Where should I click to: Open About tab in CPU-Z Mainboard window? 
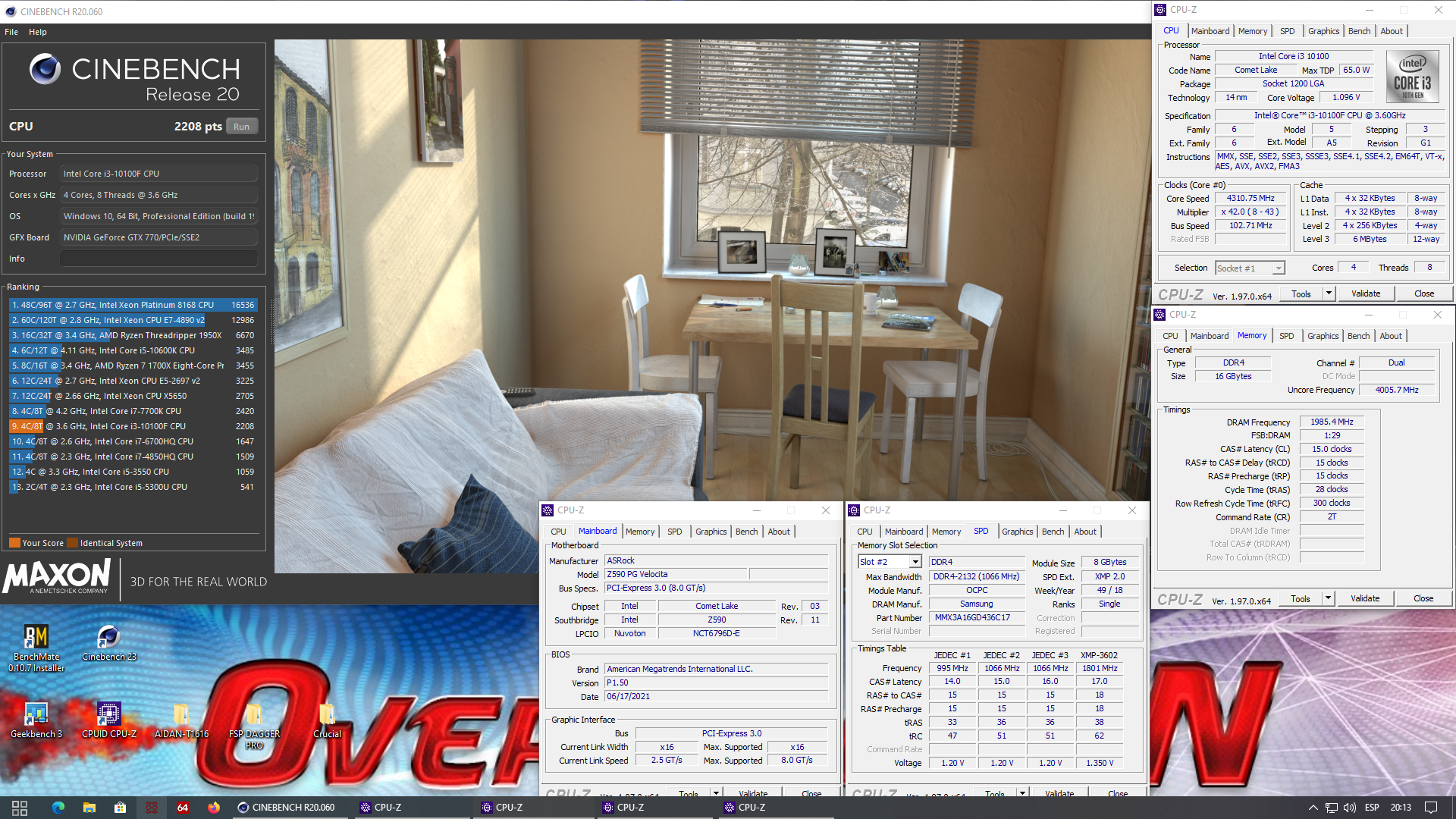[778, 532]
